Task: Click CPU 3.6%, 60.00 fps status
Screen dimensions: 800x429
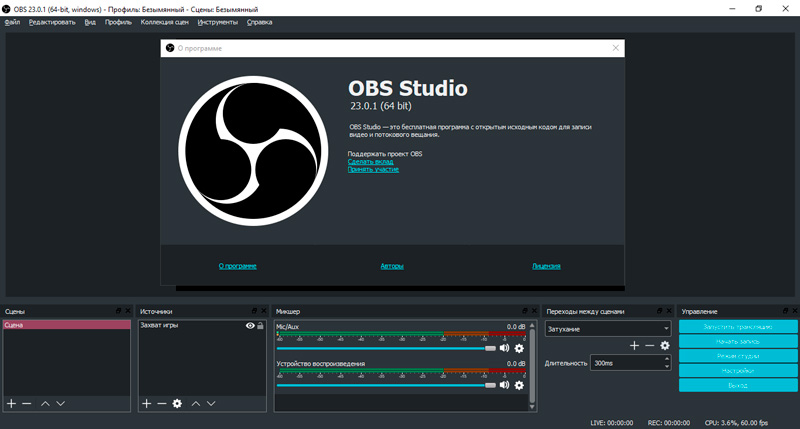Action: coord(736,423)
